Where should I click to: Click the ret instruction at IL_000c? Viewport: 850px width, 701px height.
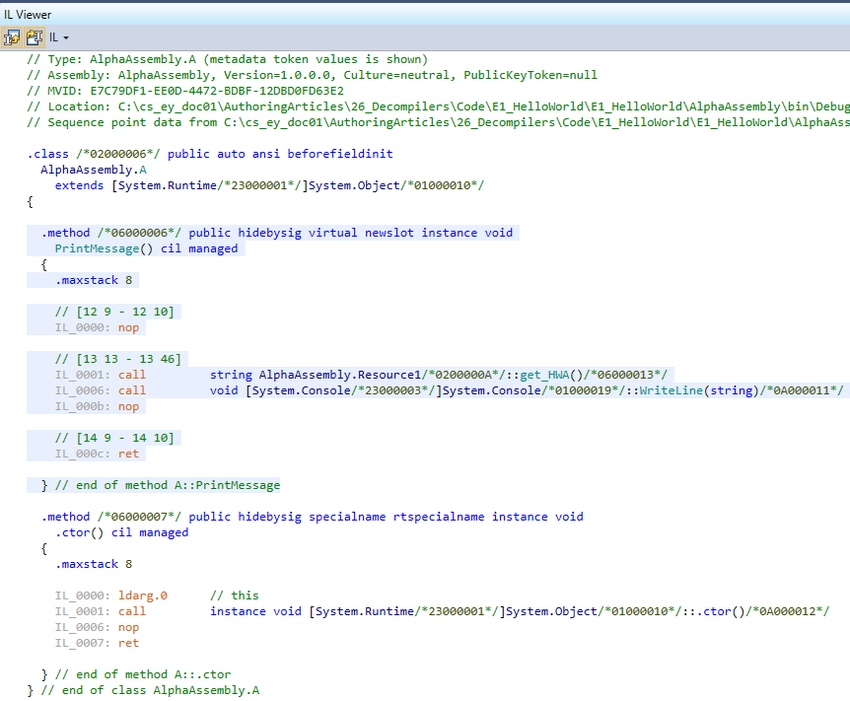click(127, 453)
